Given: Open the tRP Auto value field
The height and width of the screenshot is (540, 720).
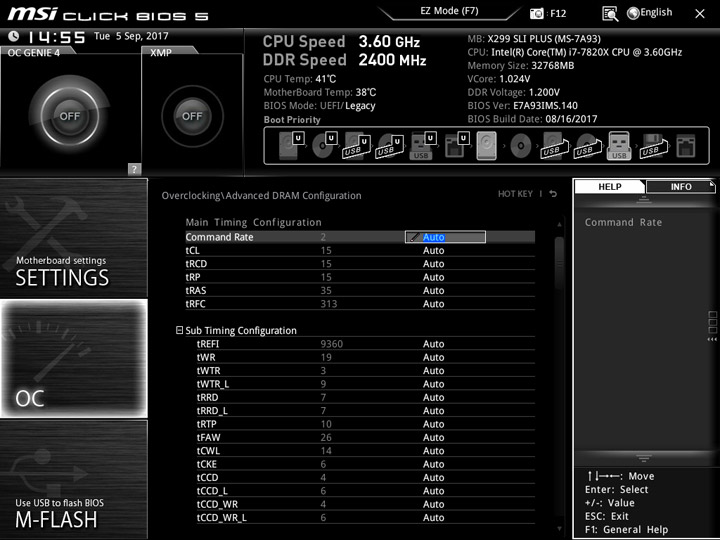Looking at the screenshot, I should pos(433,277).
